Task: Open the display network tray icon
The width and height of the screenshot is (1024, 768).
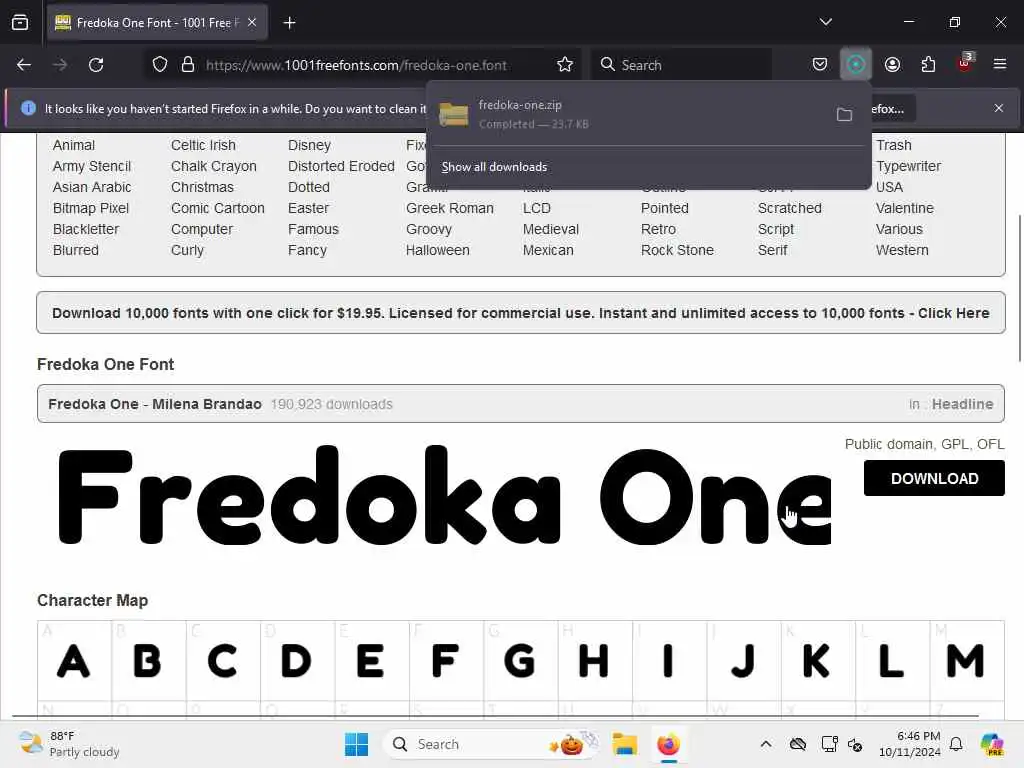Action: click(829, 744)
